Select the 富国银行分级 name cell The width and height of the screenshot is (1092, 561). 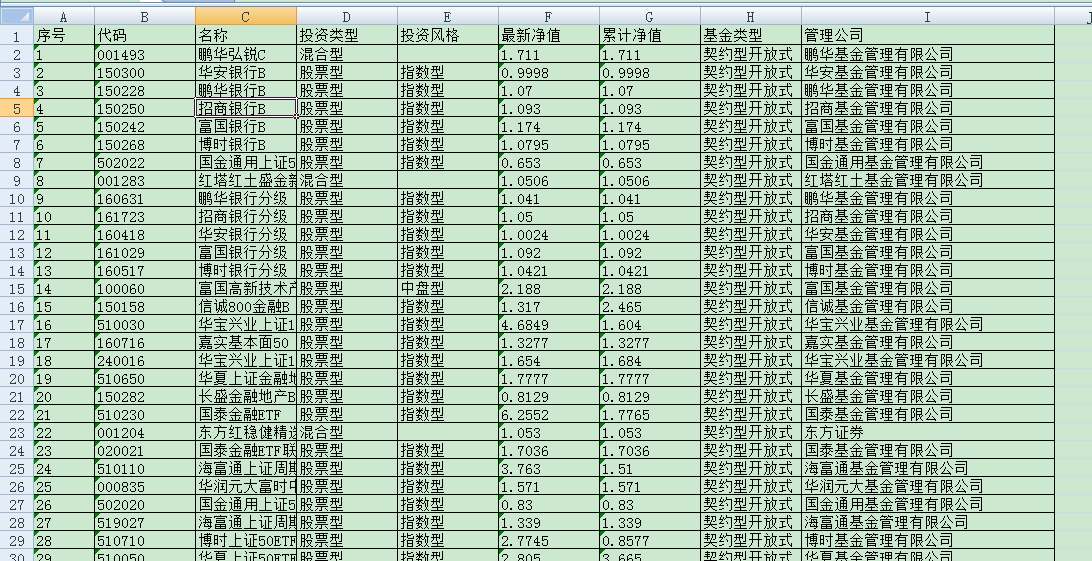(x=246, y=253)
